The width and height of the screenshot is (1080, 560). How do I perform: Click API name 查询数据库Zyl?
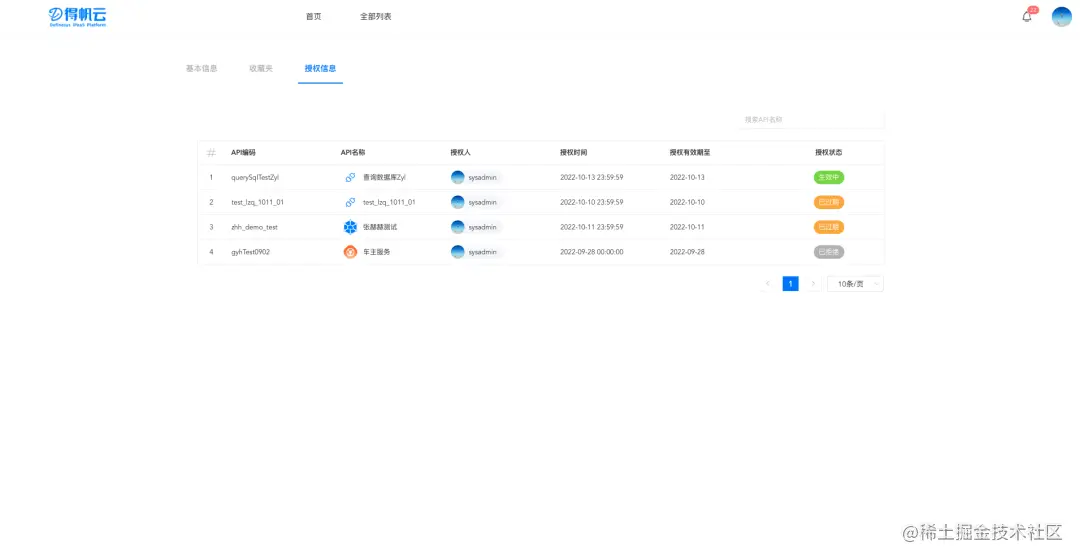(384, 177)
